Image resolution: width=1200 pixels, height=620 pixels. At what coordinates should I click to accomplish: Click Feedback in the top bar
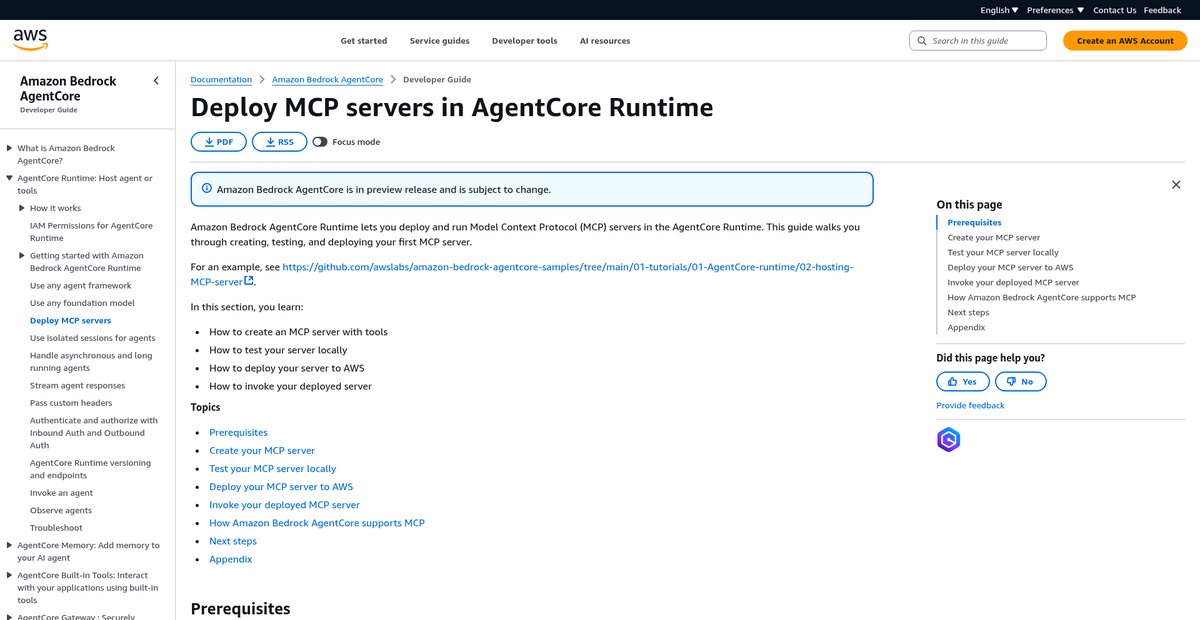pos(1162,10)
